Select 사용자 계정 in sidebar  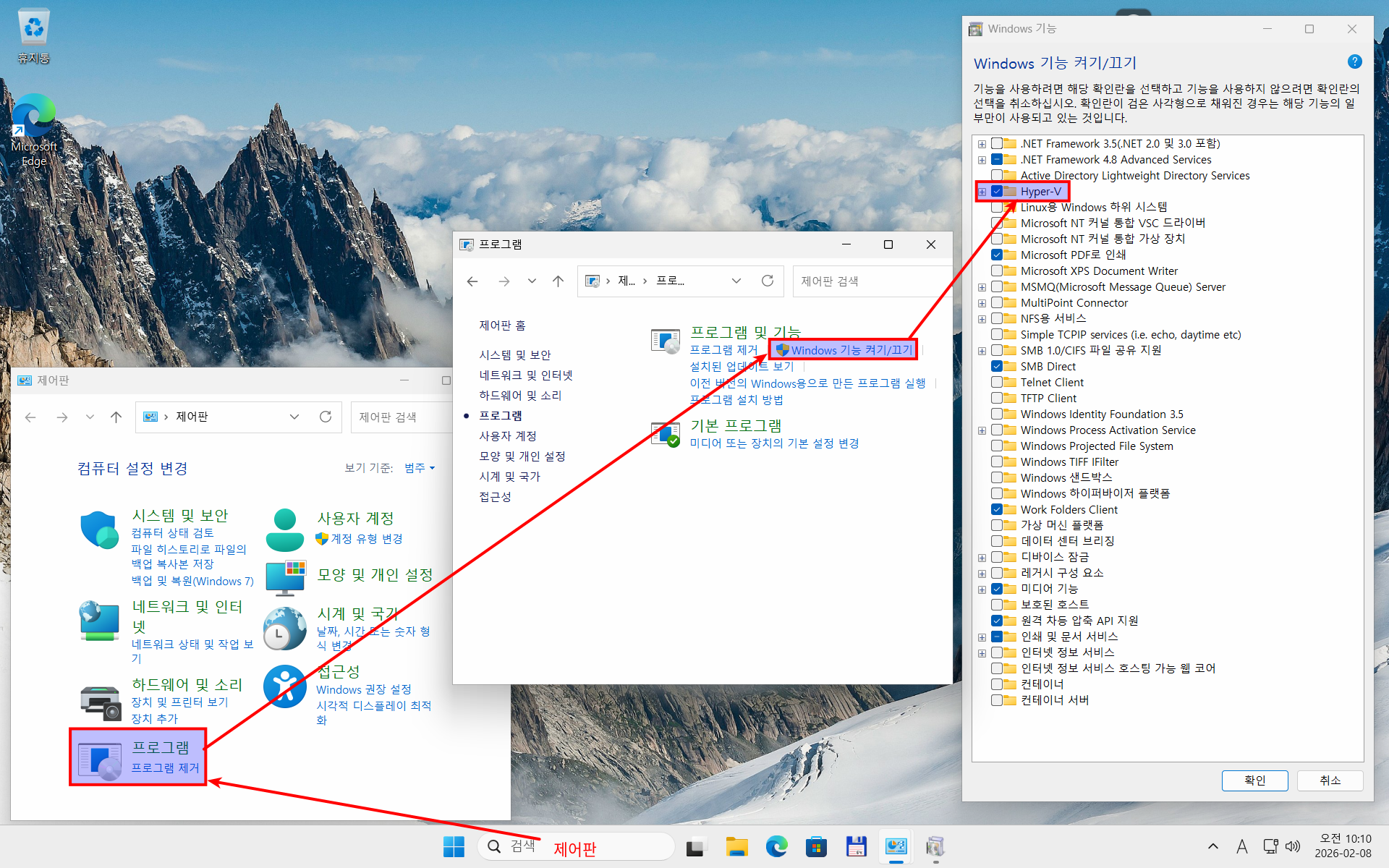508,435
